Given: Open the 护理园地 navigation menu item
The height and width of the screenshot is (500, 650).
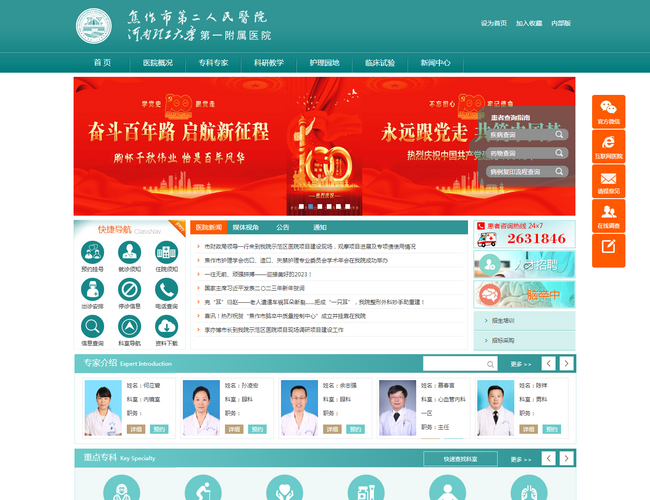Looking at the screenshot, I should pyautogui.click(x=324, y=62).
